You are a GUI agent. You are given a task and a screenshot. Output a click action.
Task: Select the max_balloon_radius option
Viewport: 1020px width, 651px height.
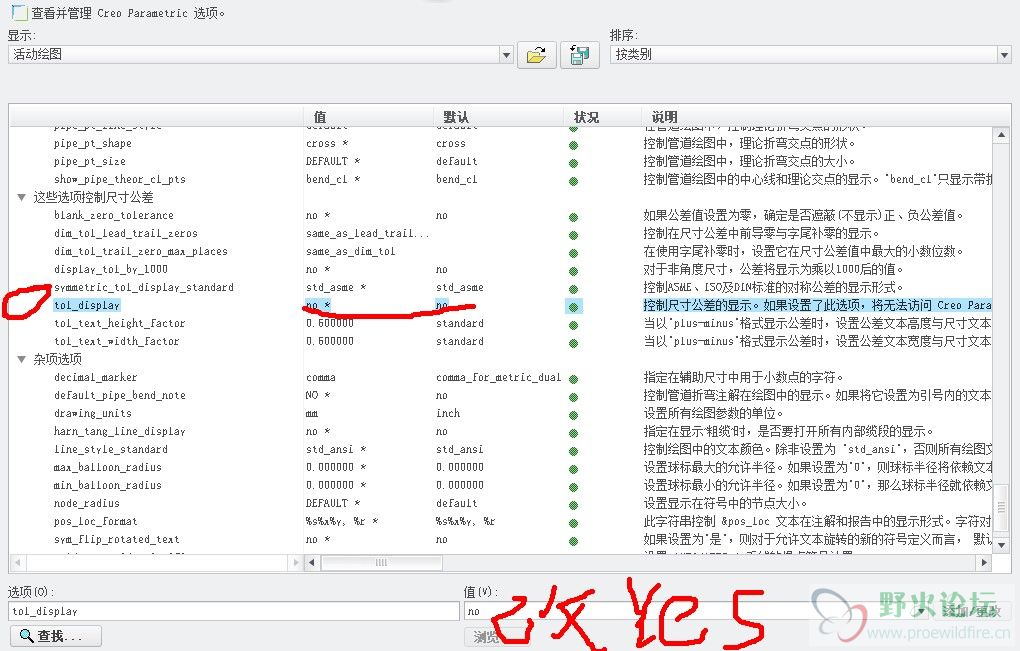coord(107,467)
